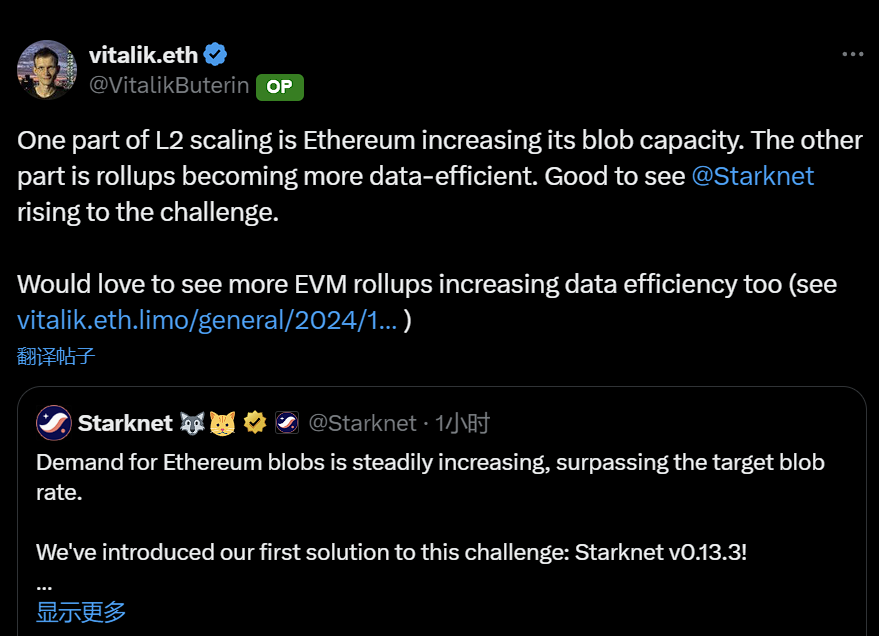Open the quoted Starknet post

click(440, 520)
